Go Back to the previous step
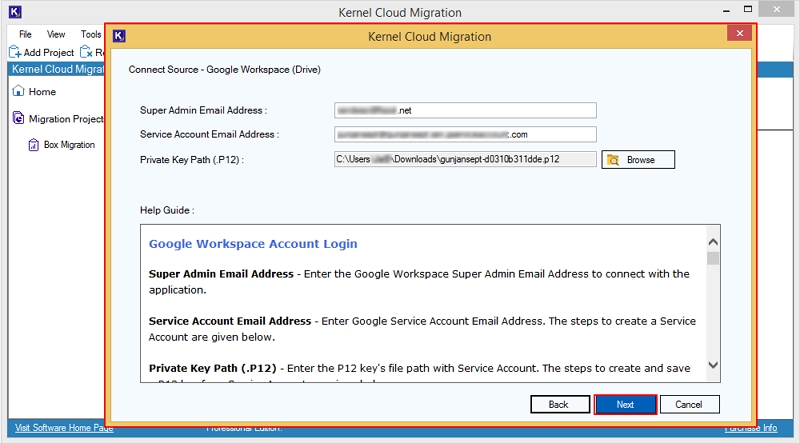 click(x=560, y=404)
